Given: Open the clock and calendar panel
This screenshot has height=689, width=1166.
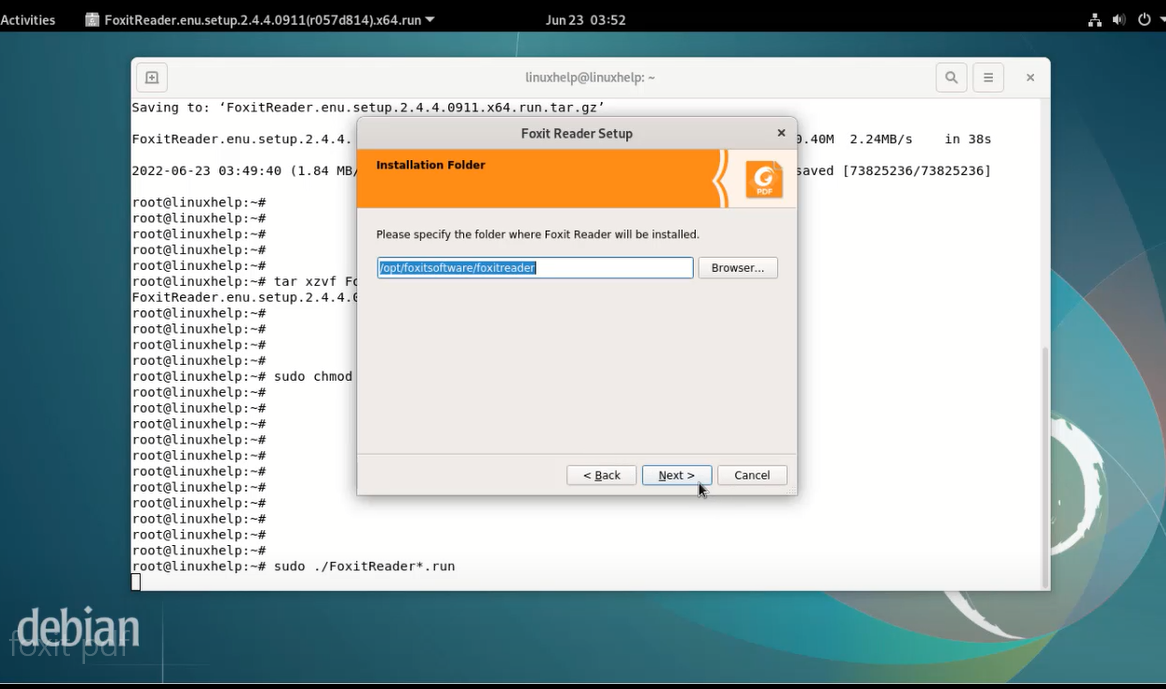Looking at the screenshot, I should 585,20.
